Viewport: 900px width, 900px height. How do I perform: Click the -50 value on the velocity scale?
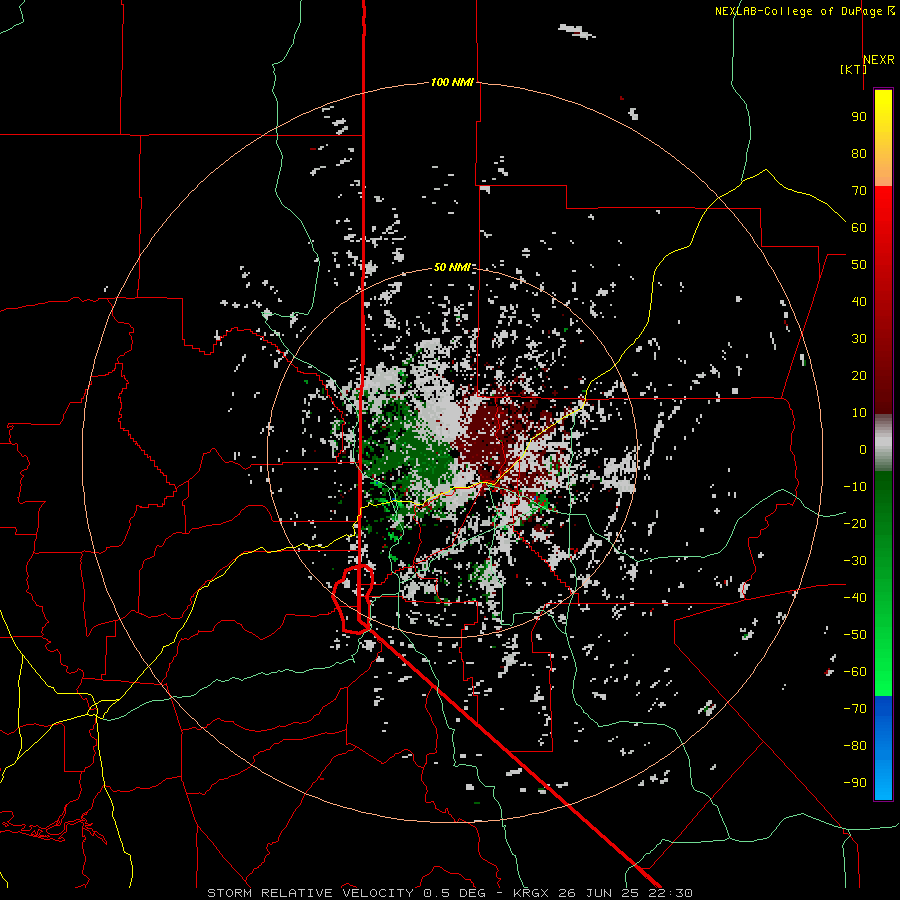pos(855,635)
